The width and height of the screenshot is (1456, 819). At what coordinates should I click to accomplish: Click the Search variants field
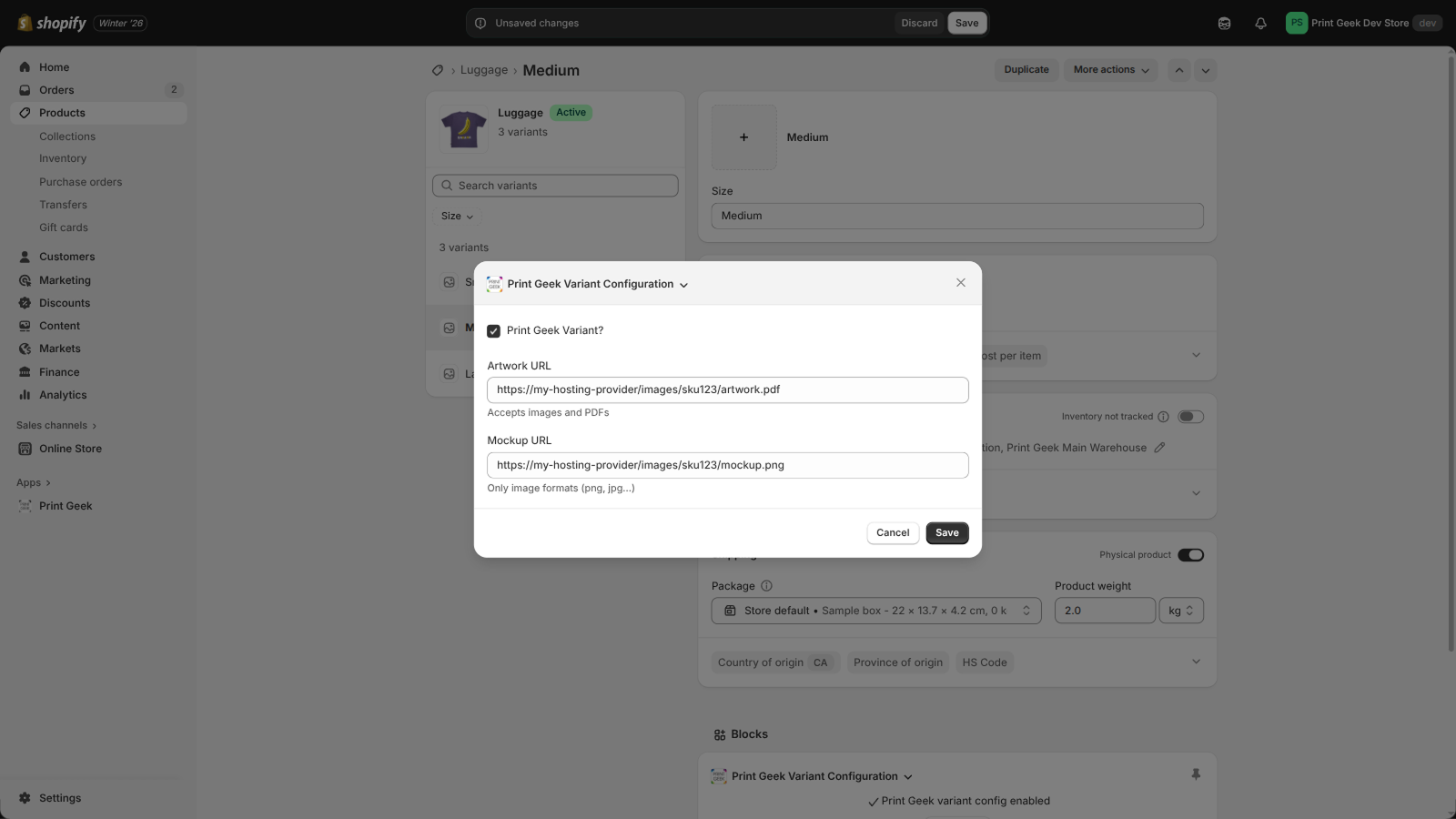pyautogui.click(x=555, y=186)
